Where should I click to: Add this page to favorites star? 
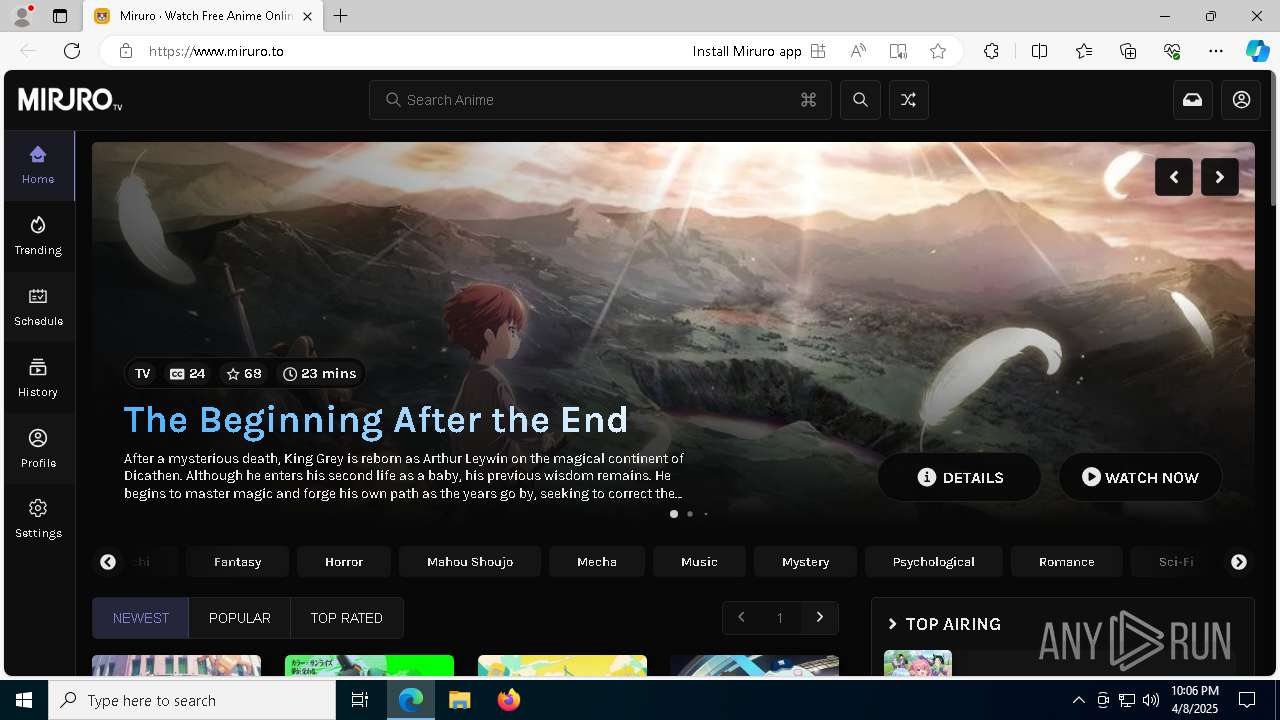click(937, 51)
